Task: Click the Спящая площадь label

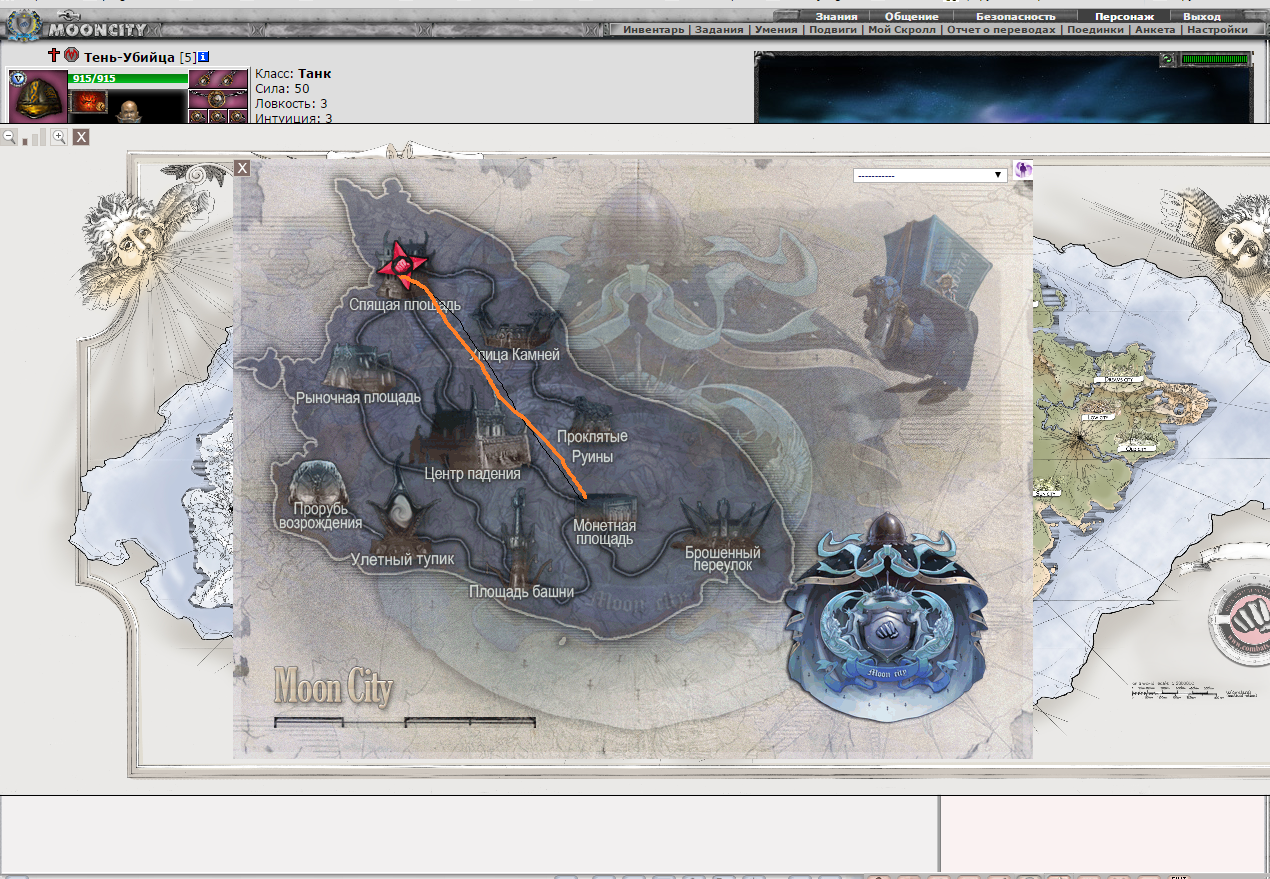Action: coord(405,304)
